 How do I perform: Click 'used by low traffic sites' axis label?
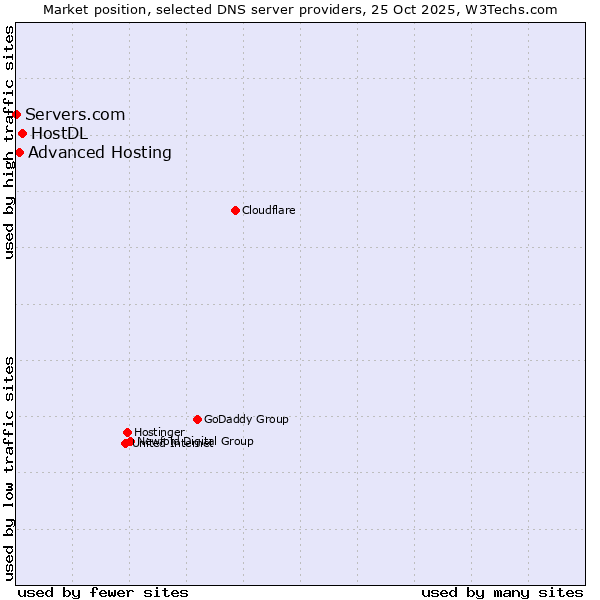click(x=9, y=467)
